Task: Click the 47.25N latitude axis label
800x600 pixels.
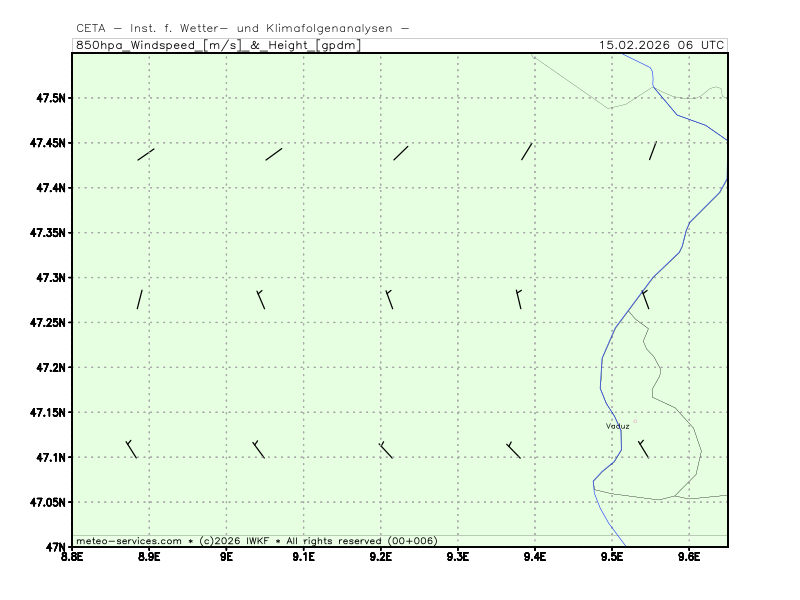Action: (x=47, y=322)
